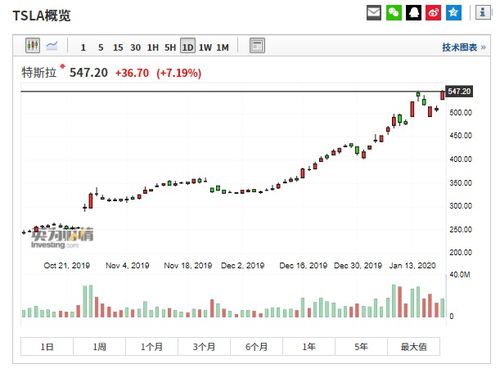
Task: Click the (+7.19%) percentage change
Action: (x=179, y=73)
